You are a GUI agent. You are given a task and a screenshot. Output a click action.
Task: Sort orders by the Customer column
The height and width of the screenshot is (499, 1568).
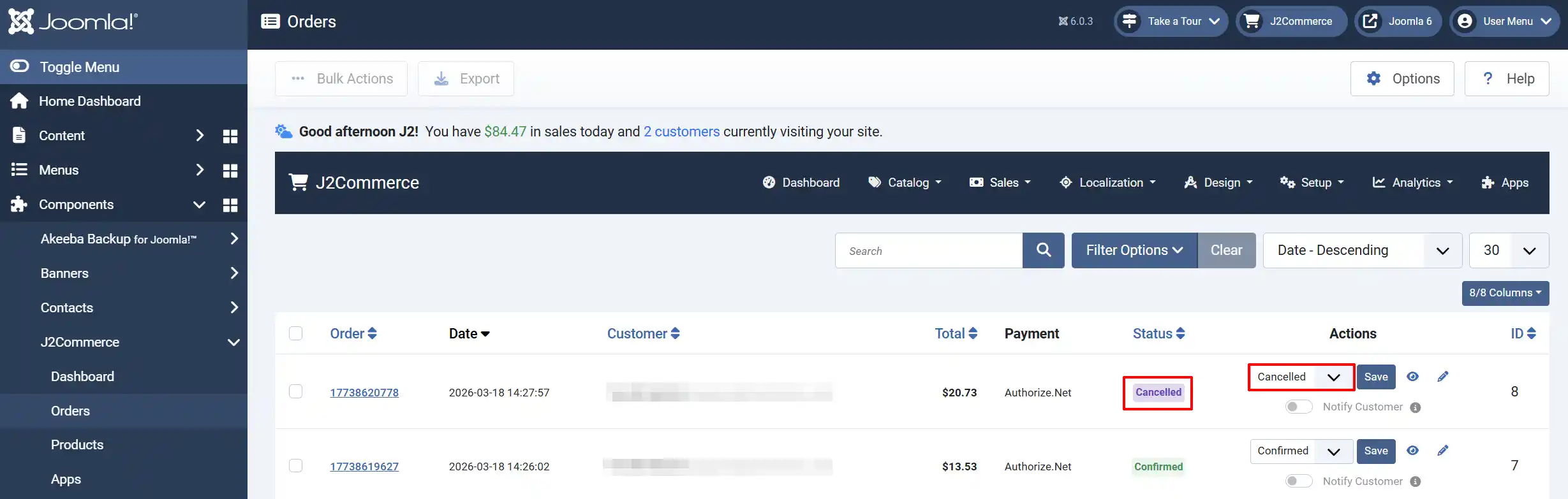tap(644, 333)
